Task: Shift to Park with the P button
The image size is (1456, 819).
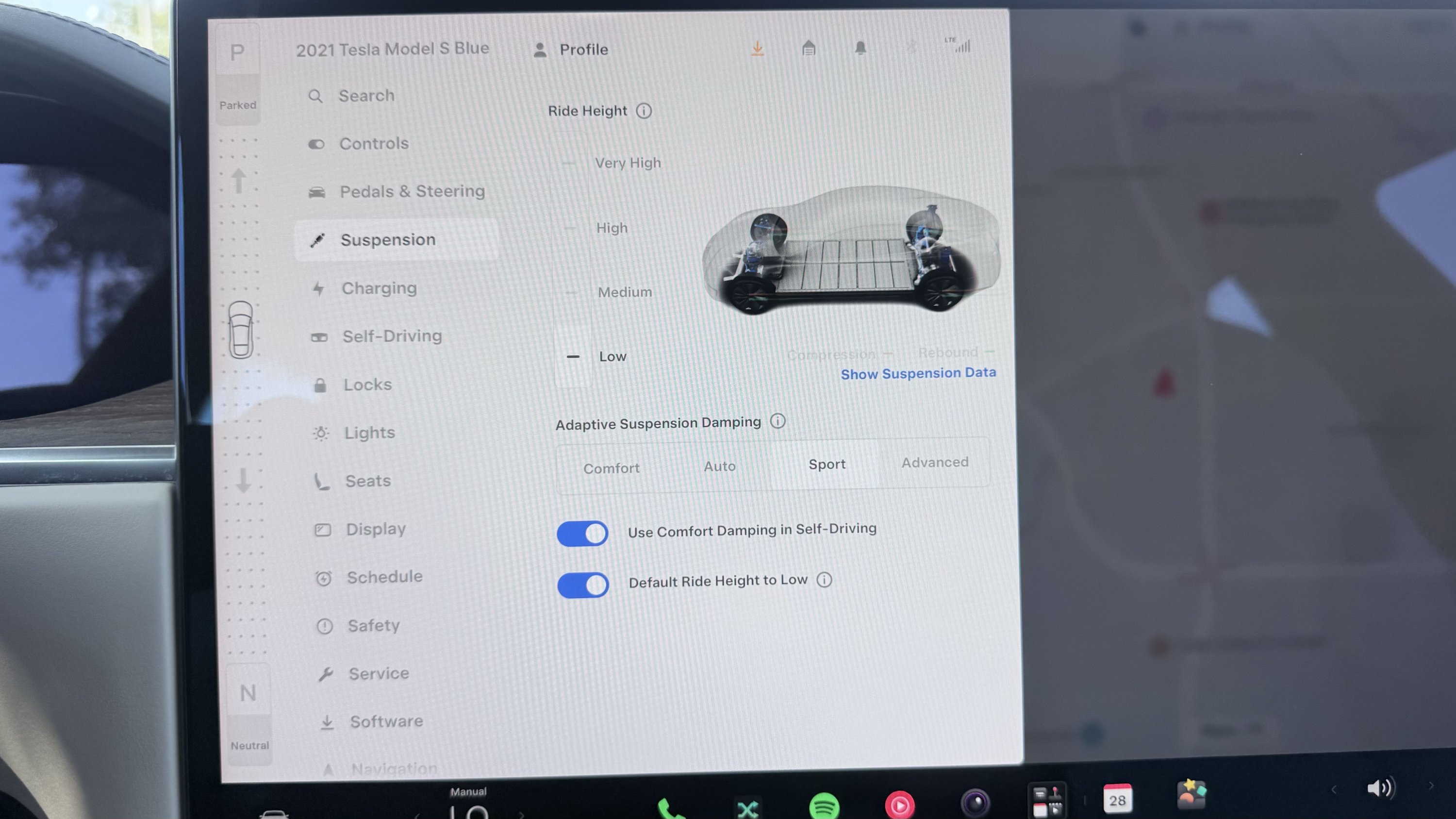Action: [x=237, y=53]
